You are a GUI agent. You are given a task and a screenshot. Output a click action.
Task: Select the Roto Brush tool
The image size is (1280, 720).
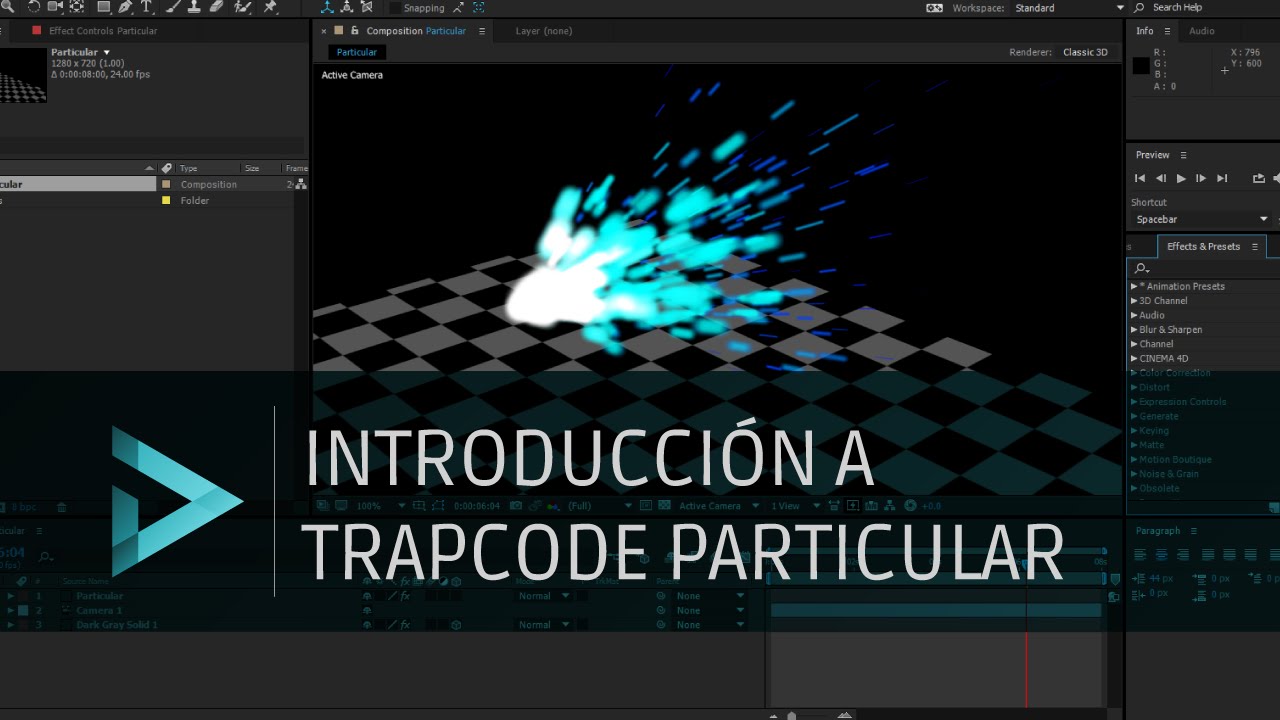click(x=243, y=7)
